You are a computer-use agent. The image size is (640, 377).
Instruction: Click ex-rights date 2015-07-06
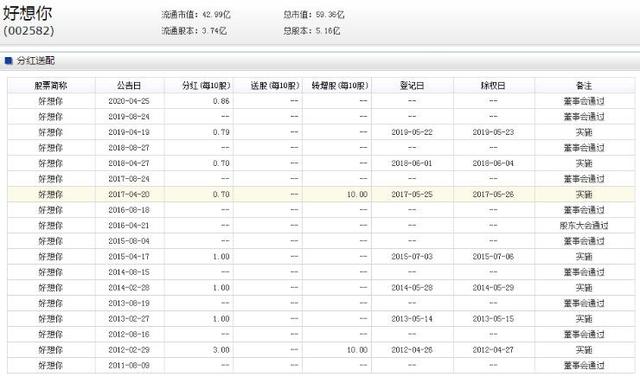493,257
